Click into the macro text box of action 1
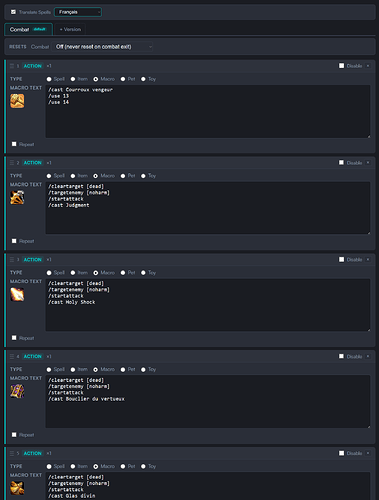Viewport: 379px width, 500px height. tap(208, 111)
